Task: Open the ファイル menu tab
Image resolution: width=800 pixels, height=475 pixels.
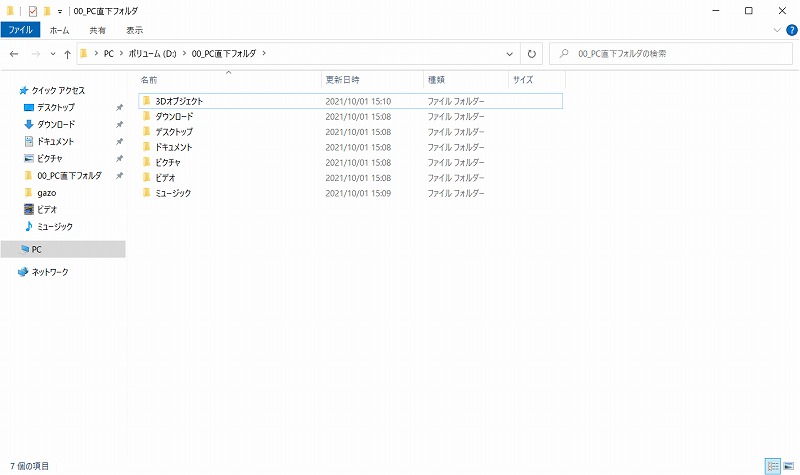Action: pyautogui.click(x=20, y=30)
